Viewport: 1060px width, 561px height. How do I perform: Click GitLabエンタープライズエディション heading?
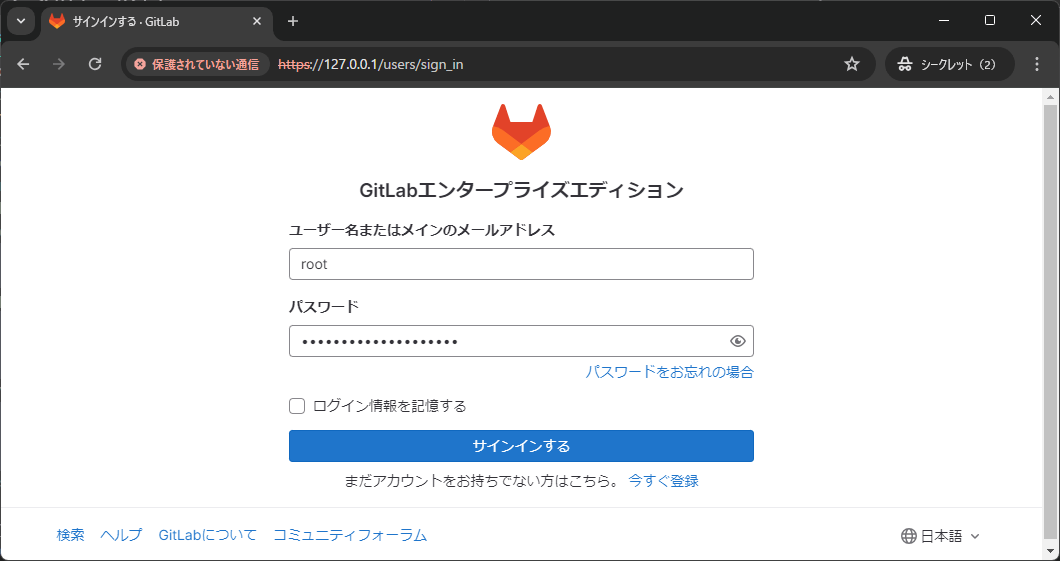click(521, 190)
